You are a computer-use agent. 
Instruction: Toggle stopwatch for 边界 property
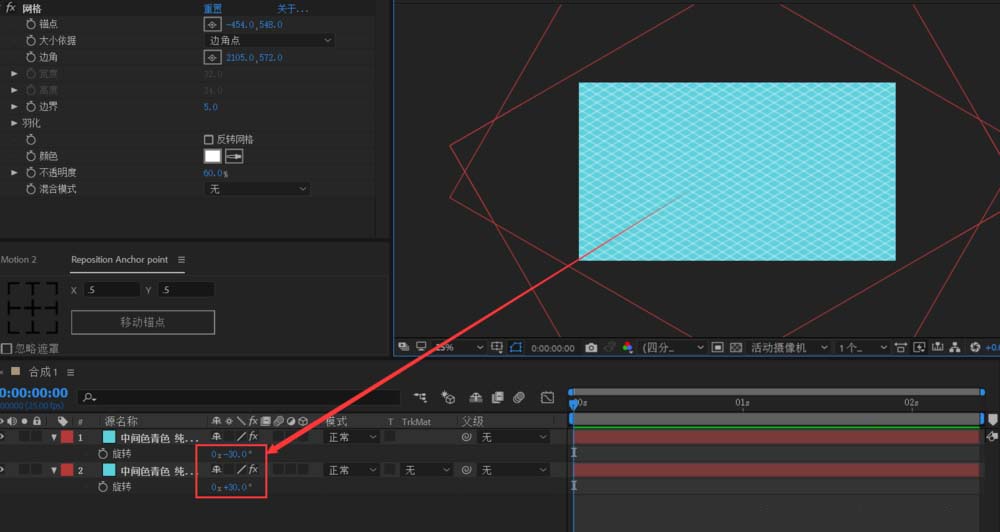(x=31, y=107)
